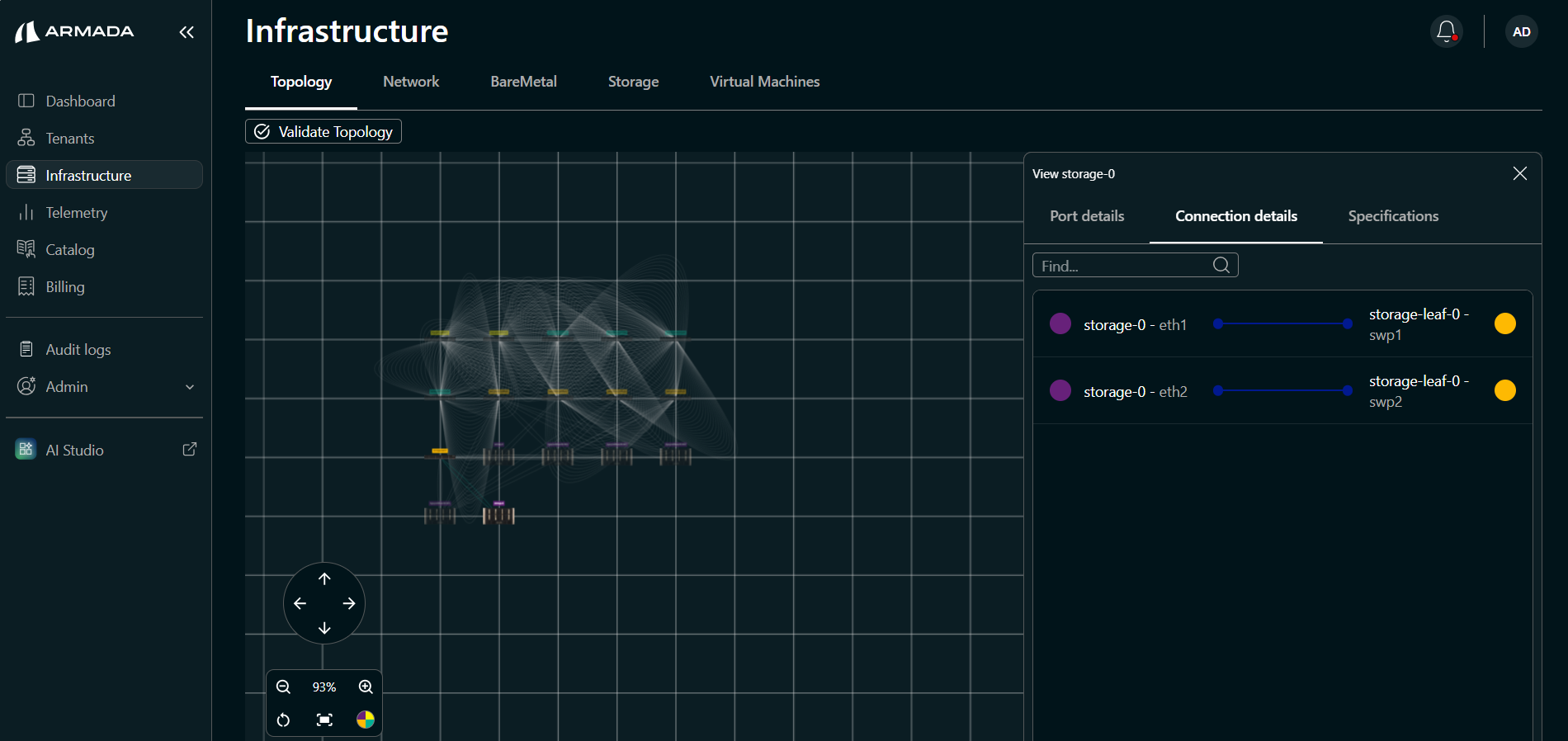Open Audit logs
1568x741 pixels.
tap(104, 349)
